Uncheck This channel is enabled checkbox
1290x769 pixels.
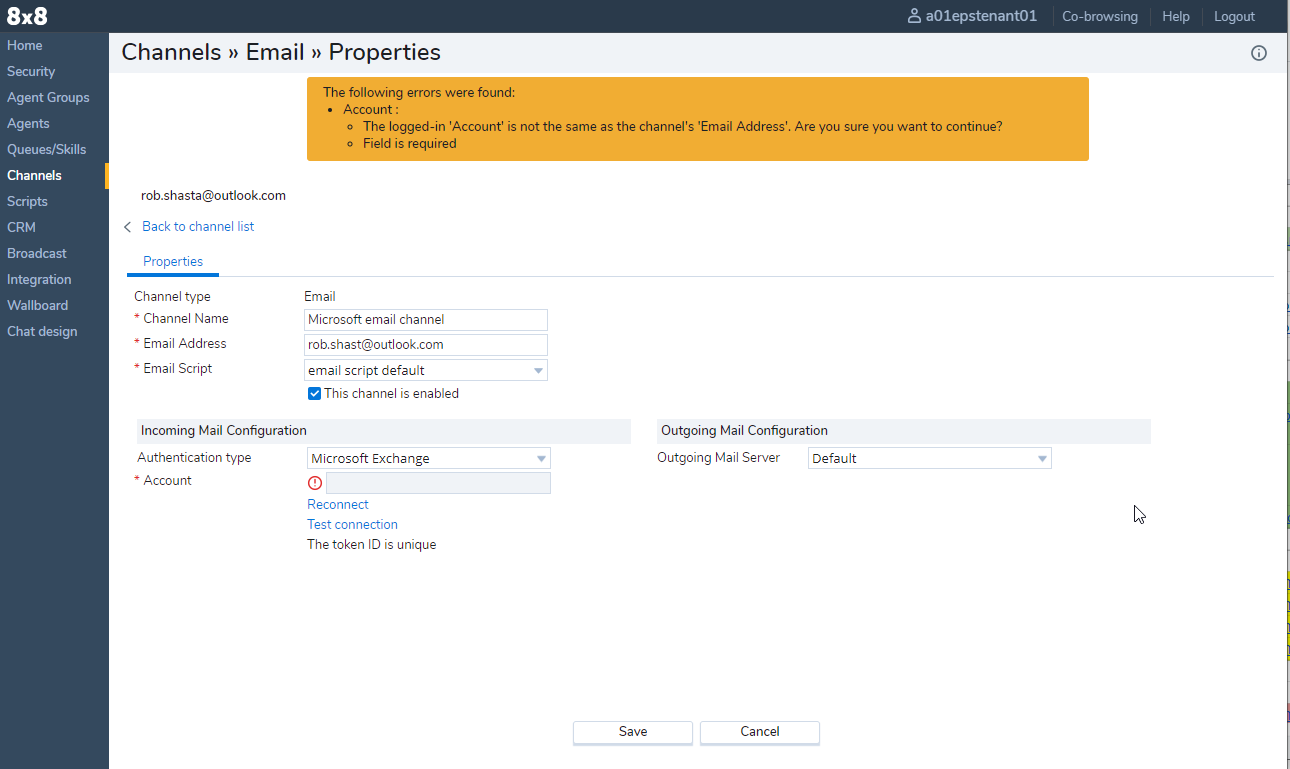[314, 394]
